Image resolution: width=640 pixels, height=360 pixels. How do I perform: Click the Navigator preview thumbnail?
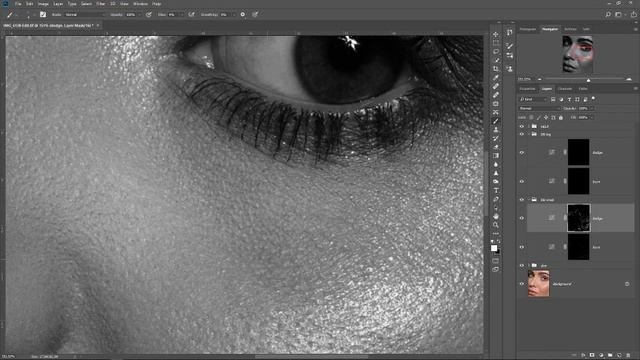pyautogui.click(x=578, y=54)
